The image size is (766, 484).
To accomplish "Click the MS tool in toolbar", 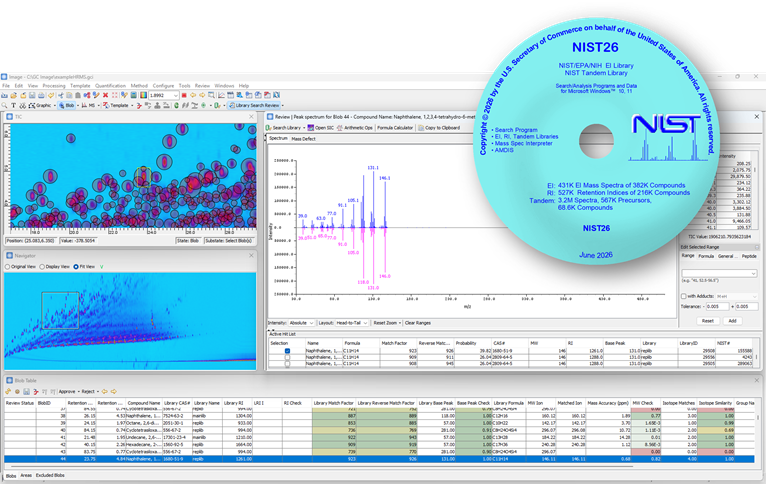I will pyautogui.click(x=88, y=105).
